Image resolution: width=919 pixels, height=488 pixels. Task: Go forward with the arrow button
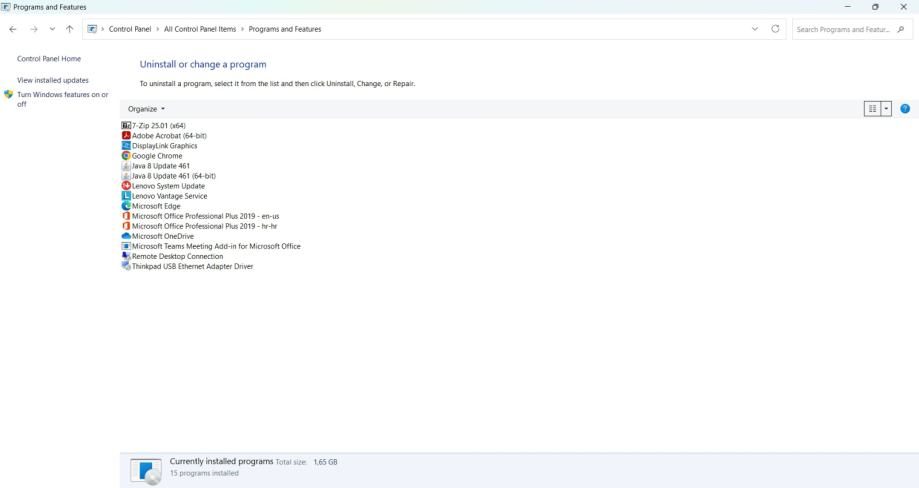coord(33,29)
